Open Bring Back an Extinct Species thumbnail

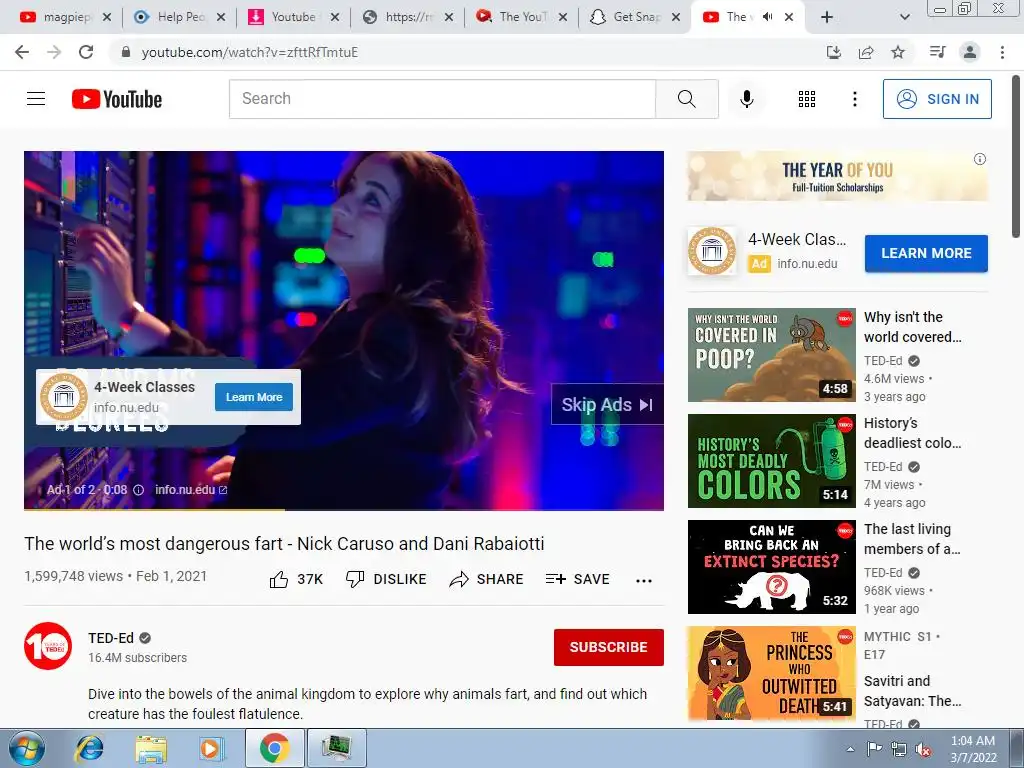771,567
